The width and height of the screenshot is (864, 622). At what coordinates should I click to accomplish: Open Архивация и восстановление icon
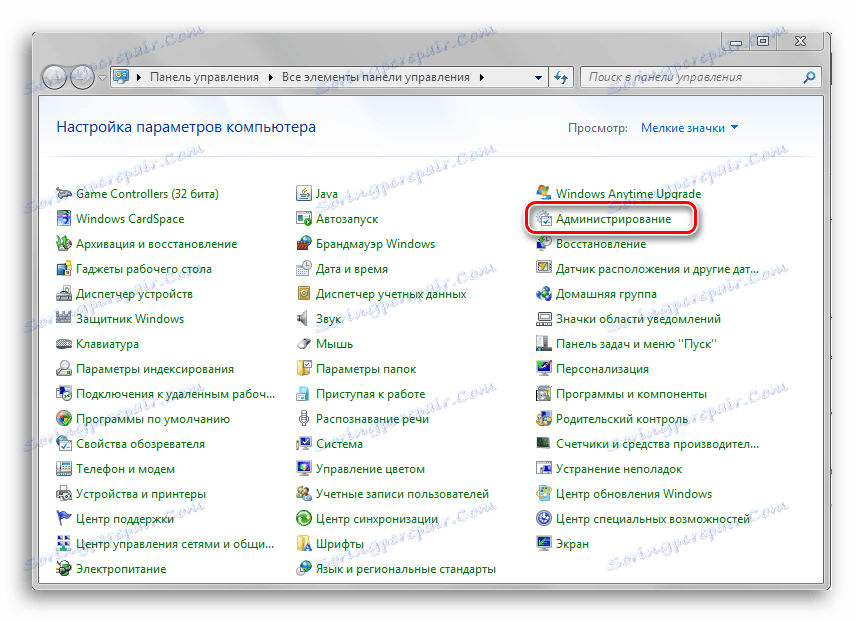(x=64, y=244)
